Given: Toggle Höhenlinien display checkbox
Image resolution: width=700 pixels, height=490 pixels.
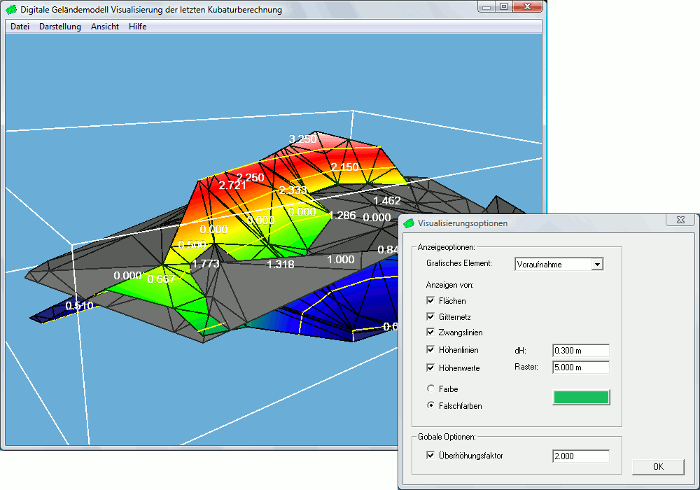Looking at the screenshot, I should 430,350.
